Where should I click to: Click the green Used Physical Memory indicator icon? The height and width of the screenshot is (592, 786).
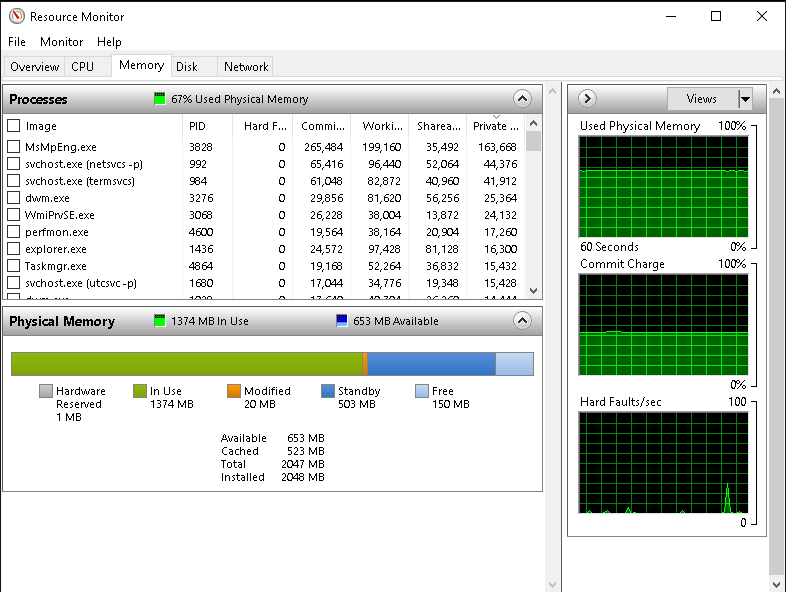[160, 99]
